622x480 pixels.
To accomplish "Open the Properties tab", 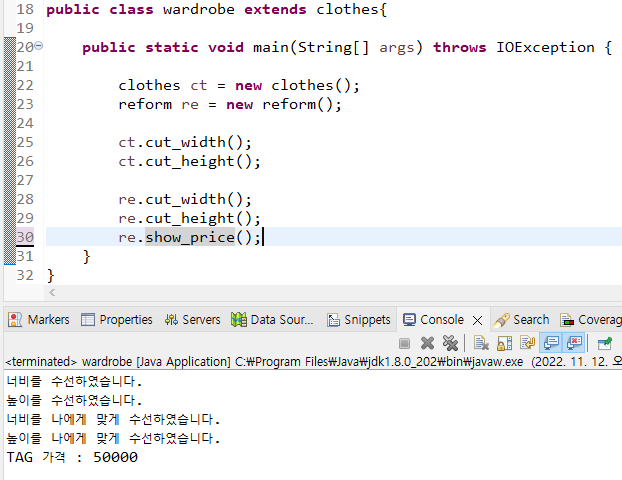I will pos(116,320).
